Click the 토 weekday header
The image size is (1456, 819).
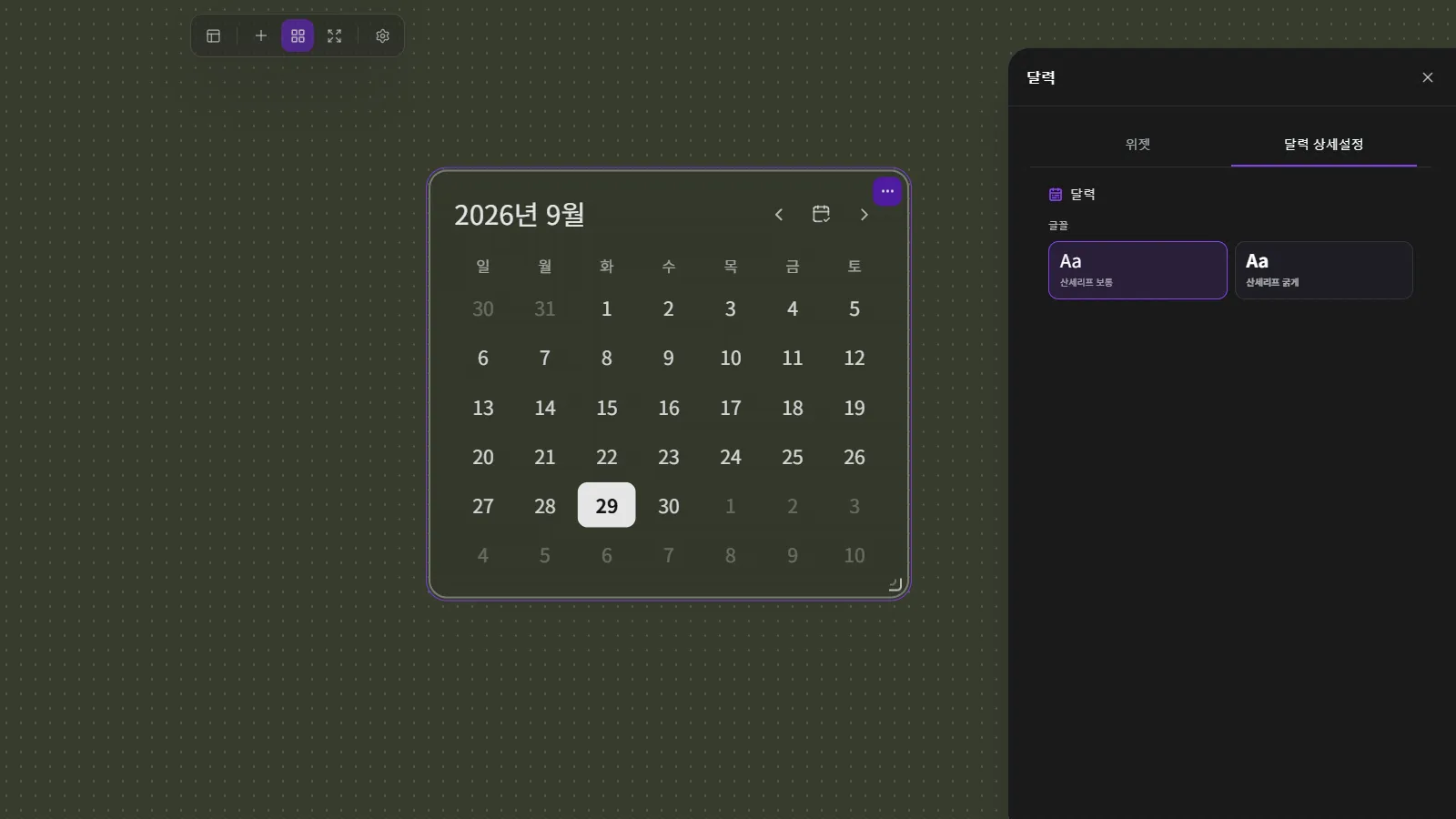(x=854, y=266)
